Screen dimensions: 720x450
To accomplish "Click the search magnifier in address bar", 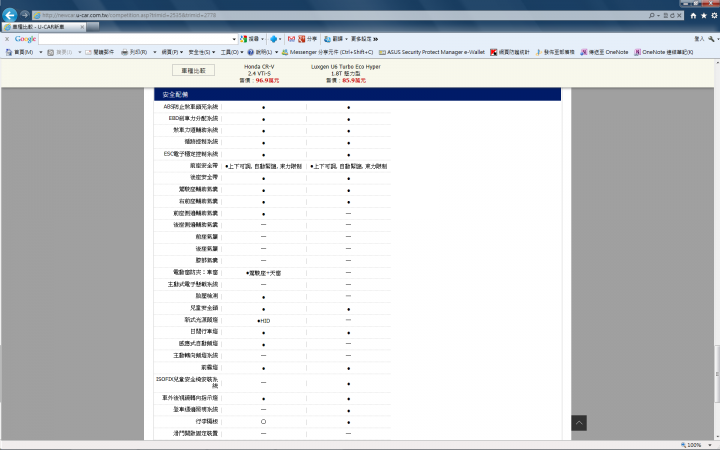I will [x=652, y=15].
